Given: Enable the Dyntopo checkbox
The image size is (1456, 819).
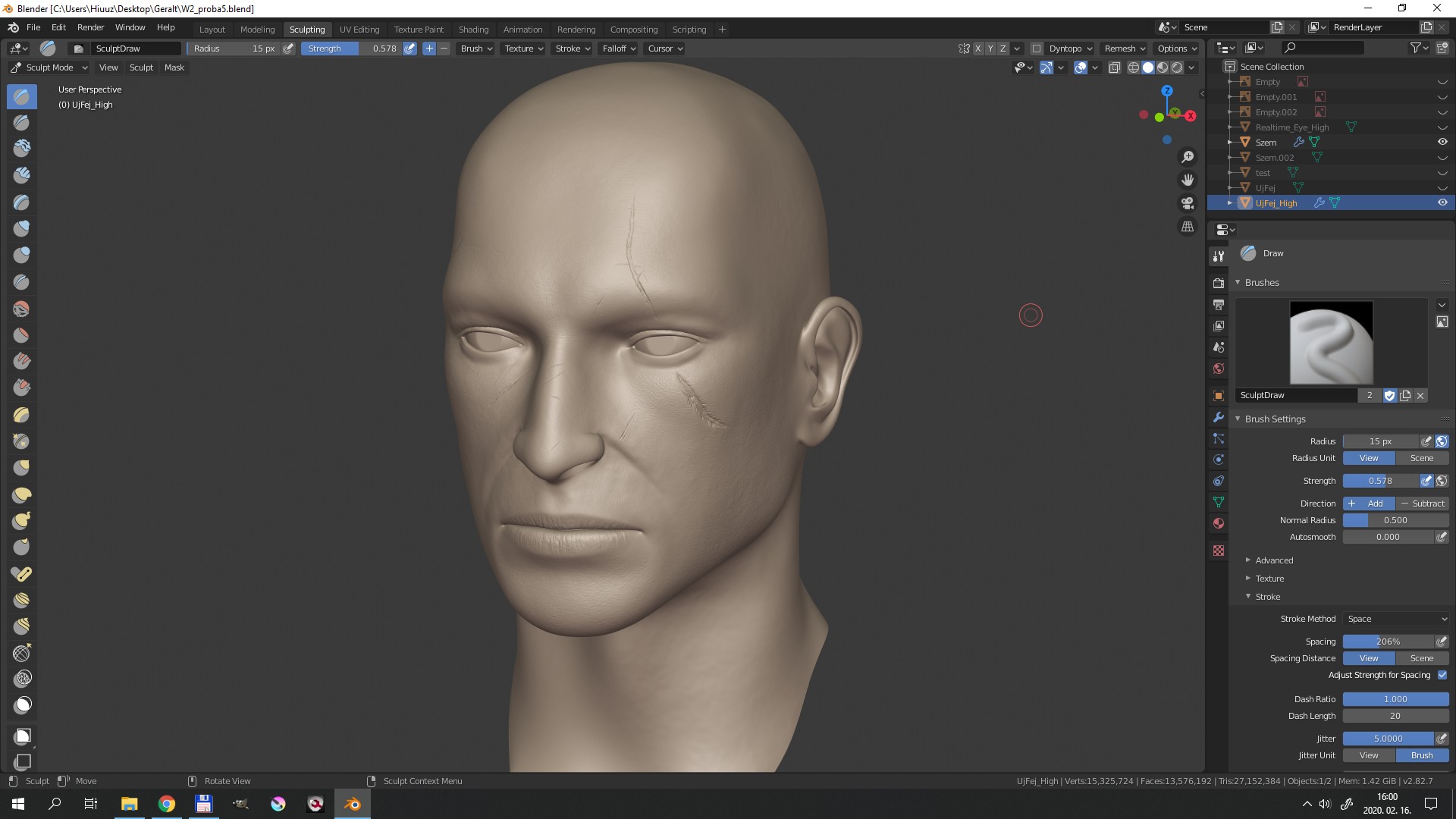Looking at the screenshot, I should [x=1037, y=49].
